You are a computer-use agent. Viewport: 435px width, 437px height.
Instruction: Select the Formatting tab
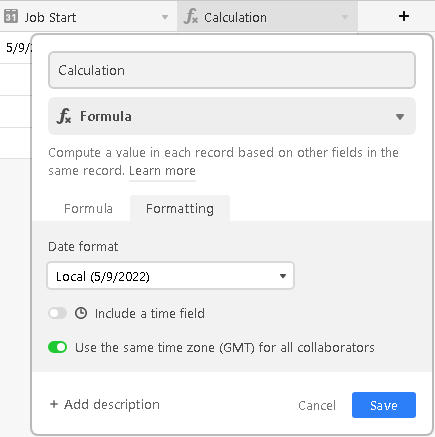click(180, 209)
